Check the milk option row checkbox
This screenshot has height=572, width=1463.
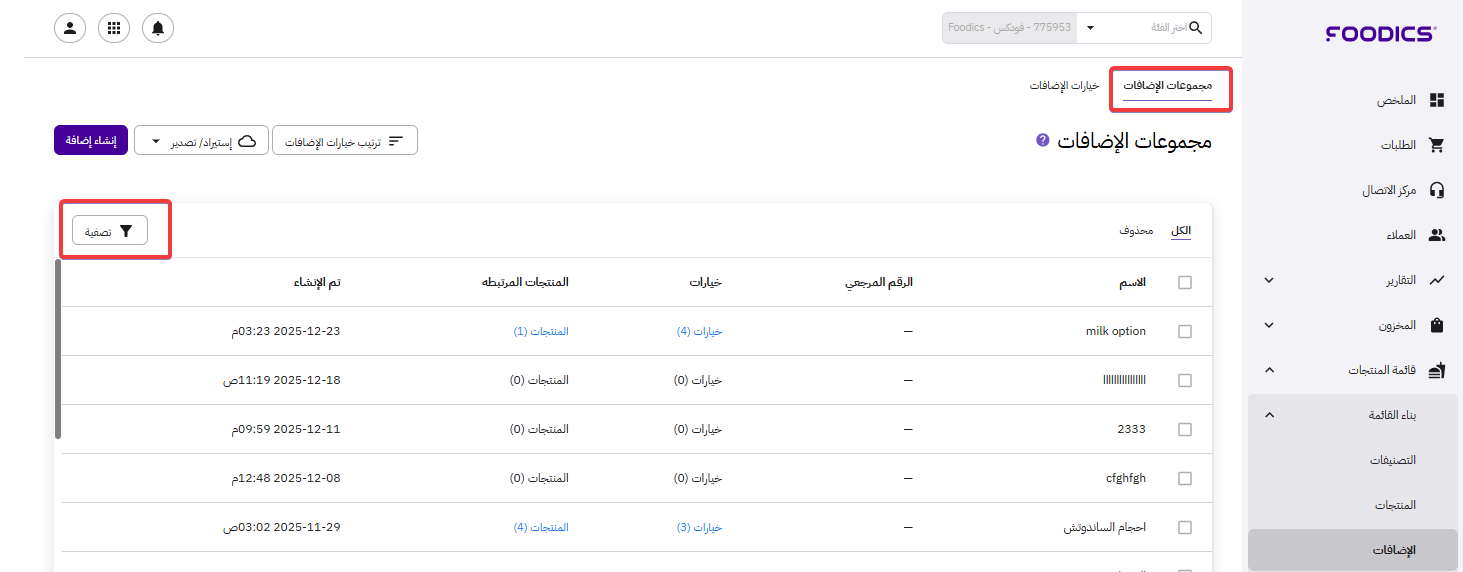pyautogui.click(x=1185, y=332)
